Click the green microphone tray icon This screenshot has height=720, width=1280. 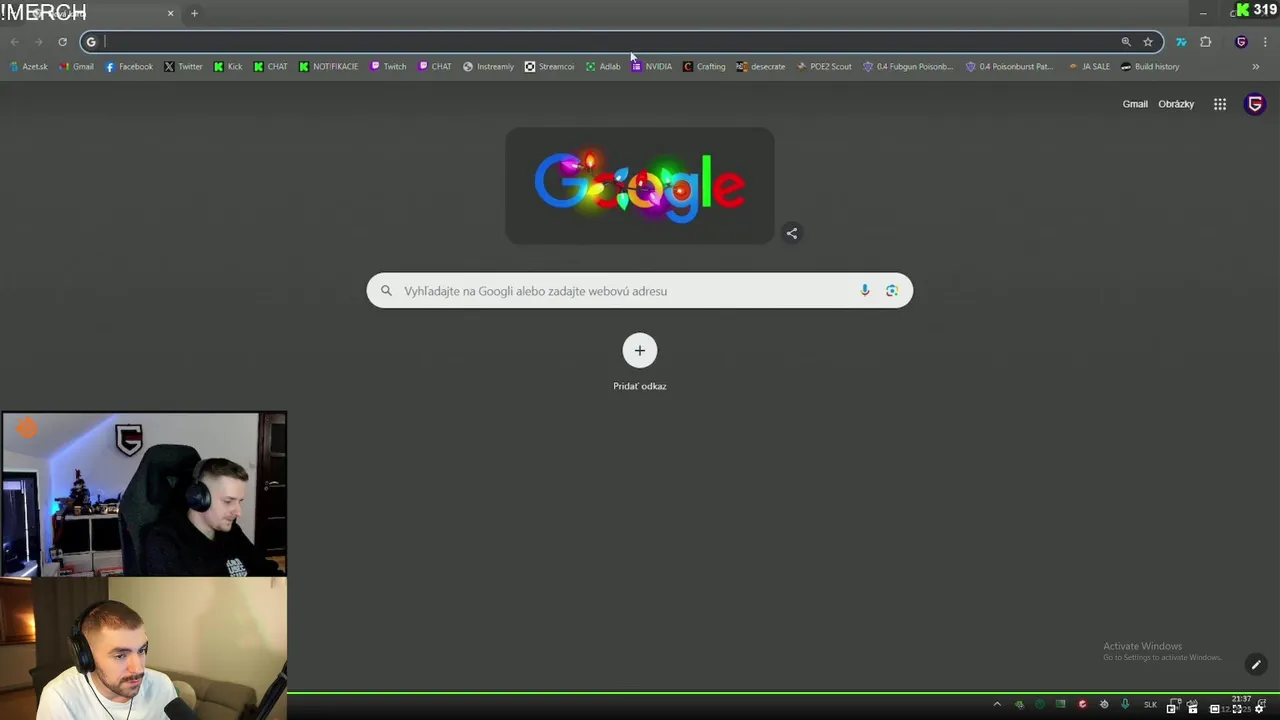[1125, 705]
